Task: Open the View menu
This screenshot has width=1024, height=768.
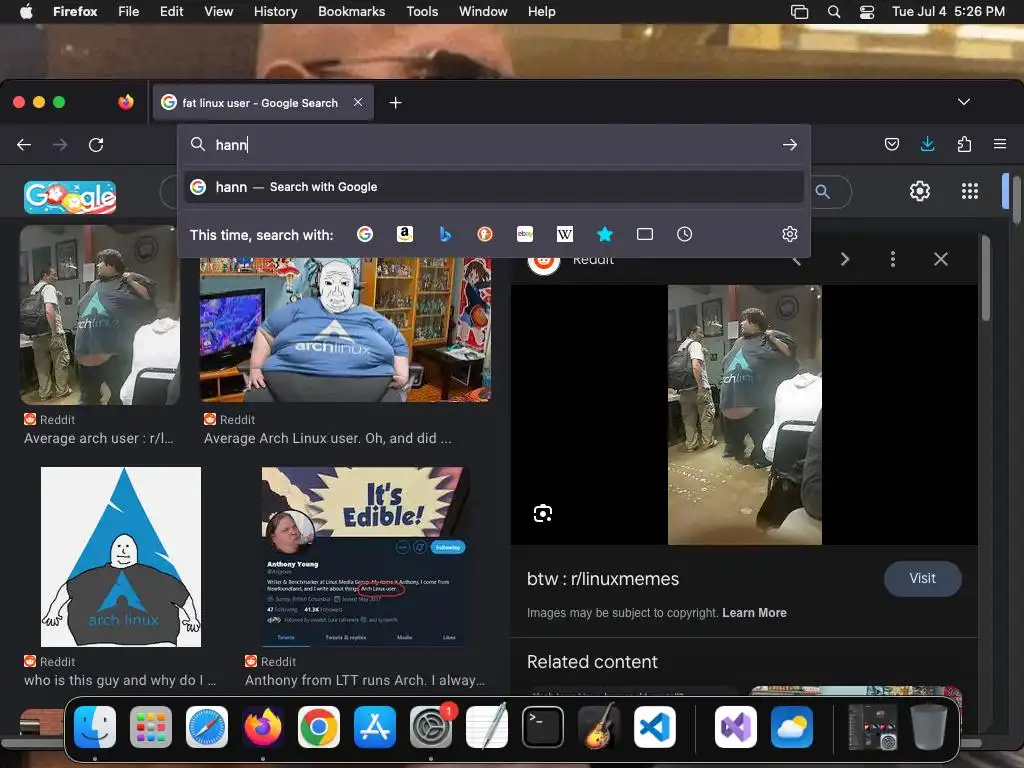Action: (x=218, y=11)
